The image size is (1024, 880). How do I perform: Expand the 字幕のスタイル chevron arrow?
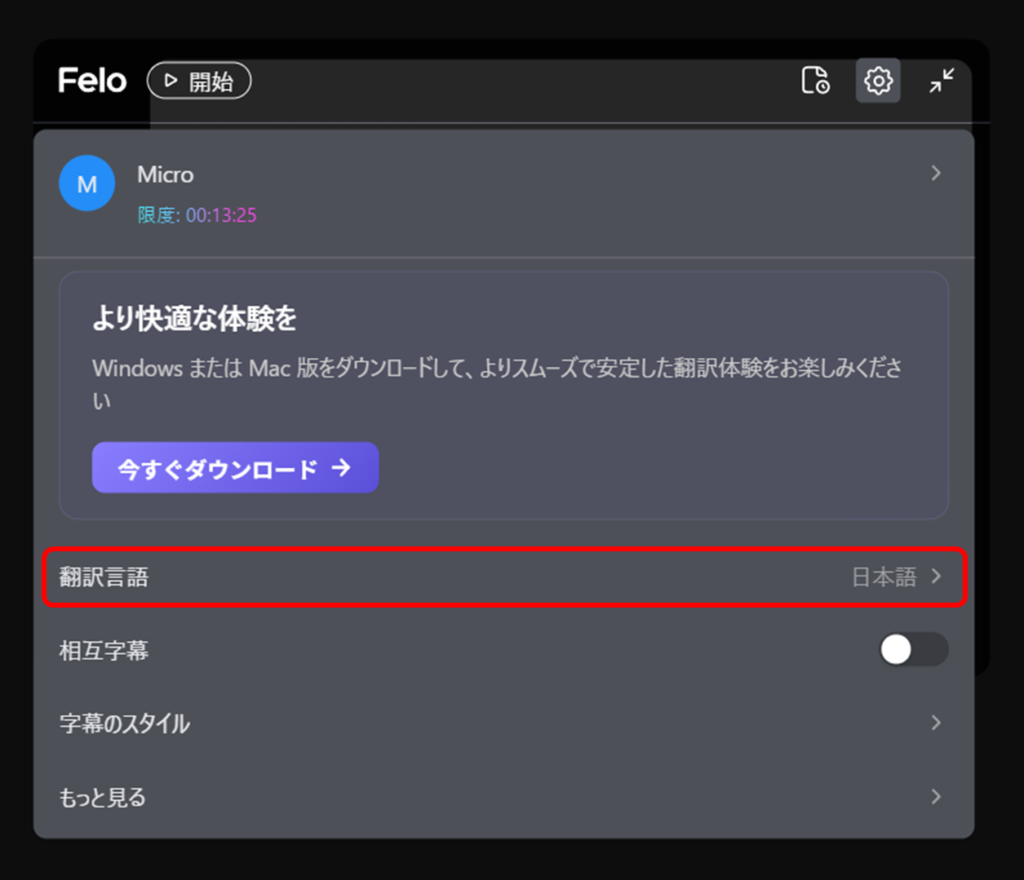pyautogui.click(x=936, y=723)
